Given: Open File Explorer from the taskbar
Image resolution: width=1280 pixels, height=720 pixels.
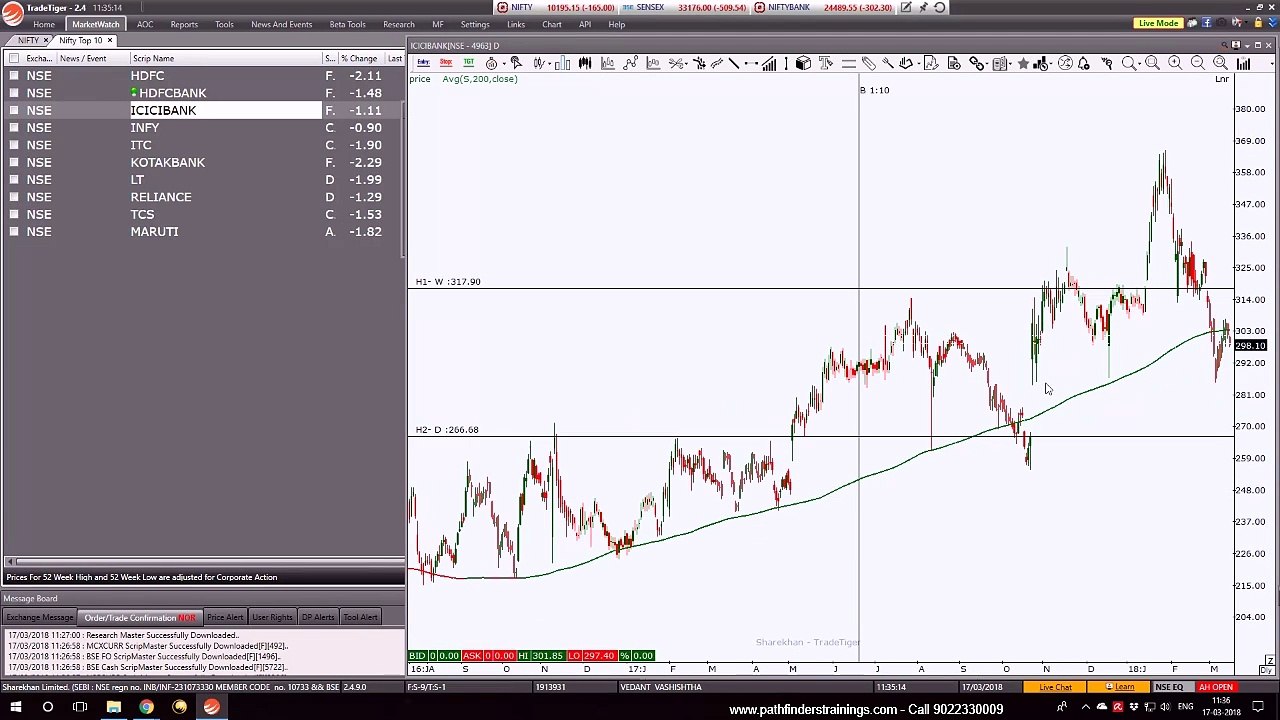Looking at the screenshot, I should pyautogui.click(x=113, y=708).
